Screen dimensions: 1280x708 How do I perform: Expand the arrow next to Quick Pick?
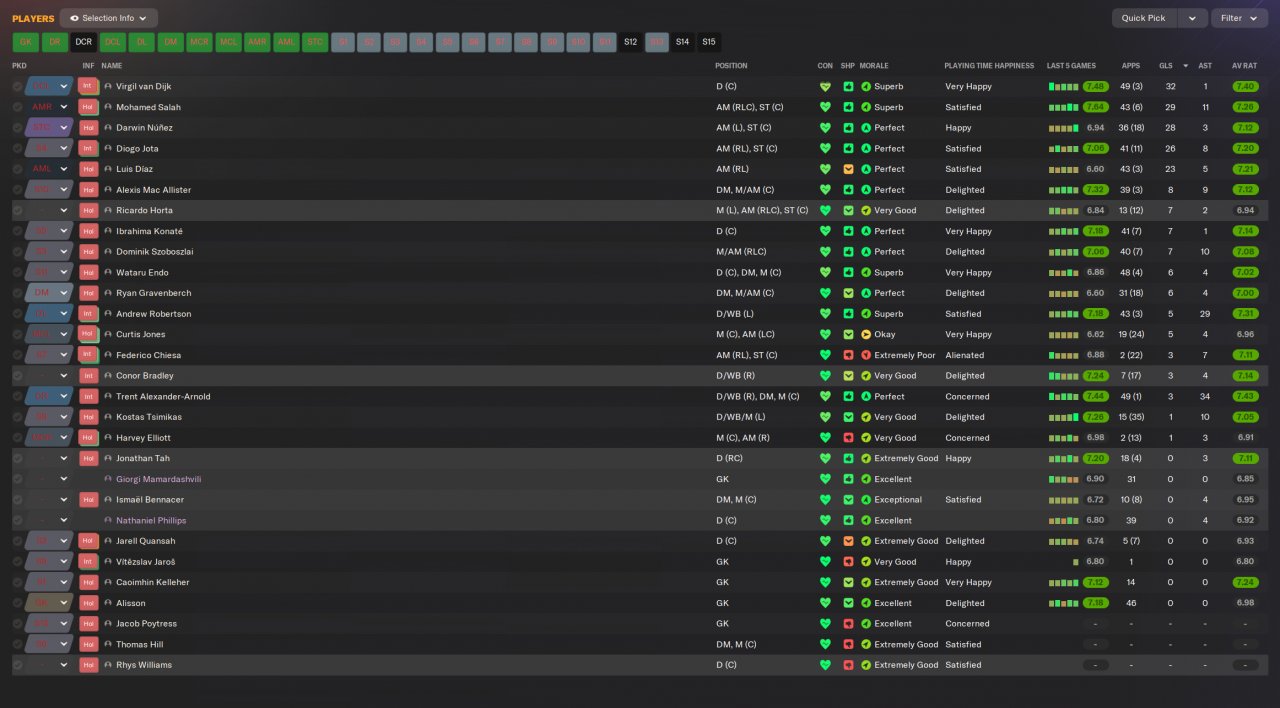click(x=1192, y=18)
